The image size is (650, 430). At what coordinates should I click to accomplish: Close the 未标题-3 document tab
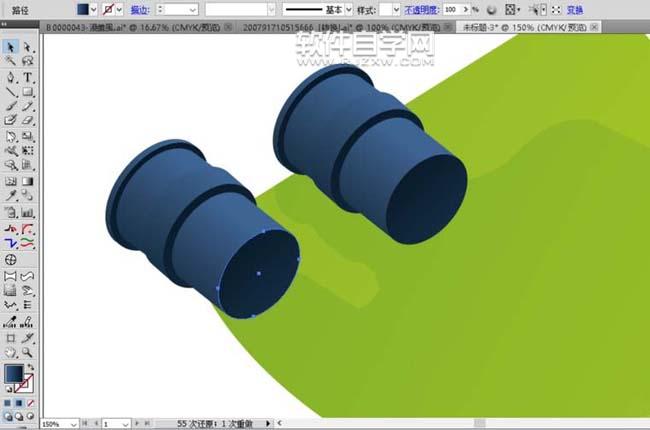594,27
